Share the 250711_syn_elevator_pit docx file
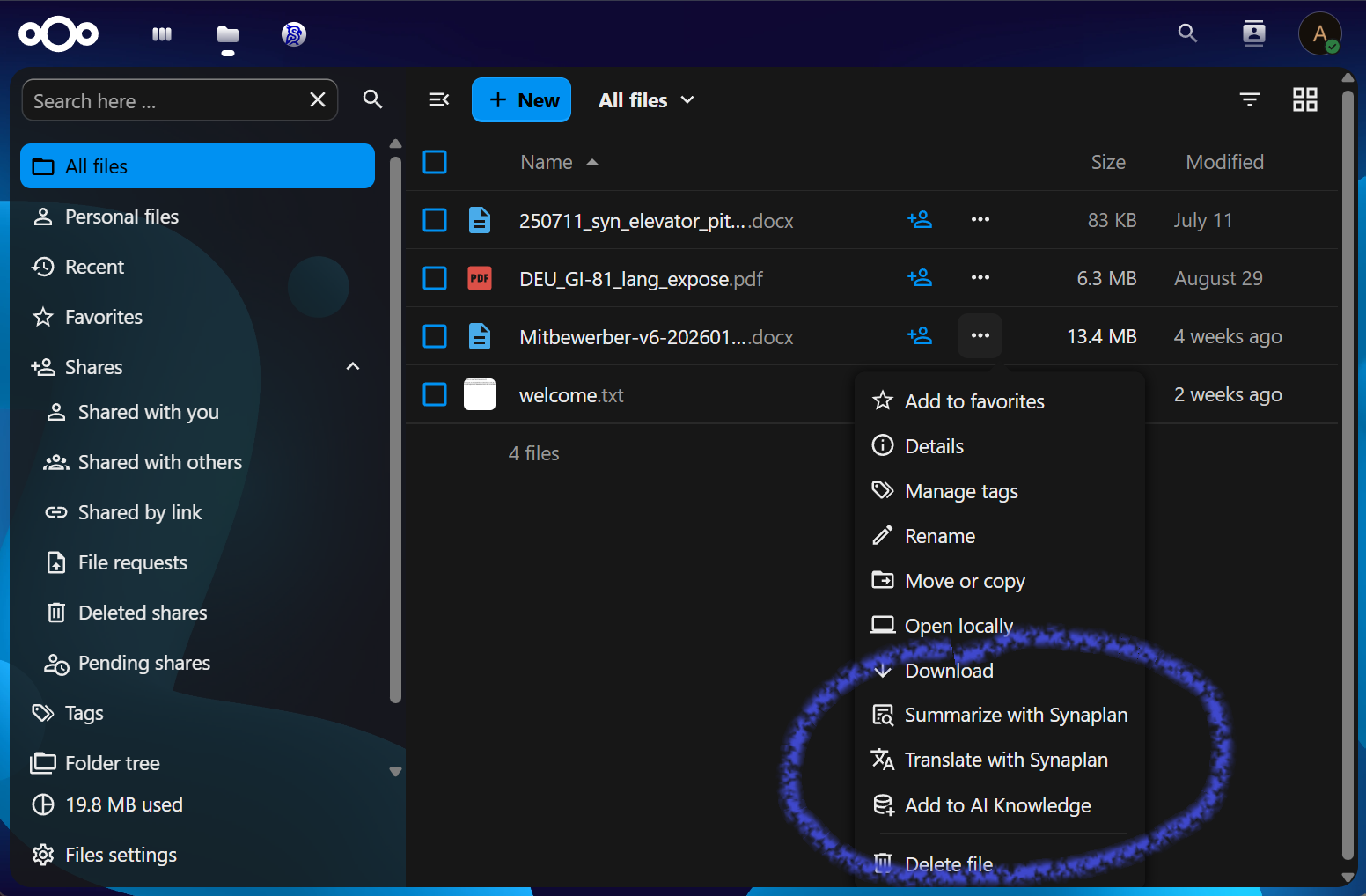Screen dimensions: 1366x896 [920, 220]
